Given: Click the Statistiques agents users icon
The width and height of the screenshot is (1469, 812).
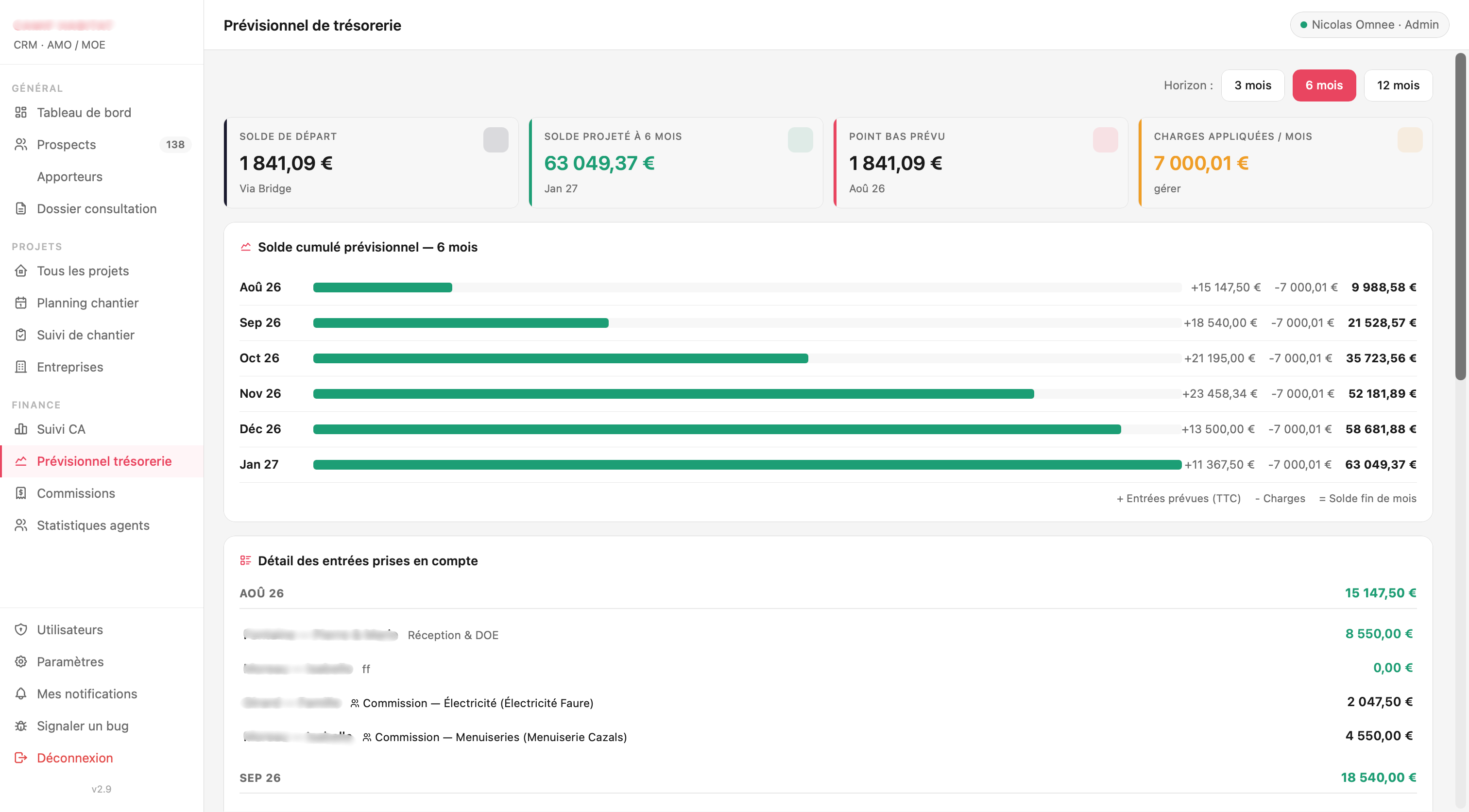Looking at the screenshot, I should tap(21, 525).
